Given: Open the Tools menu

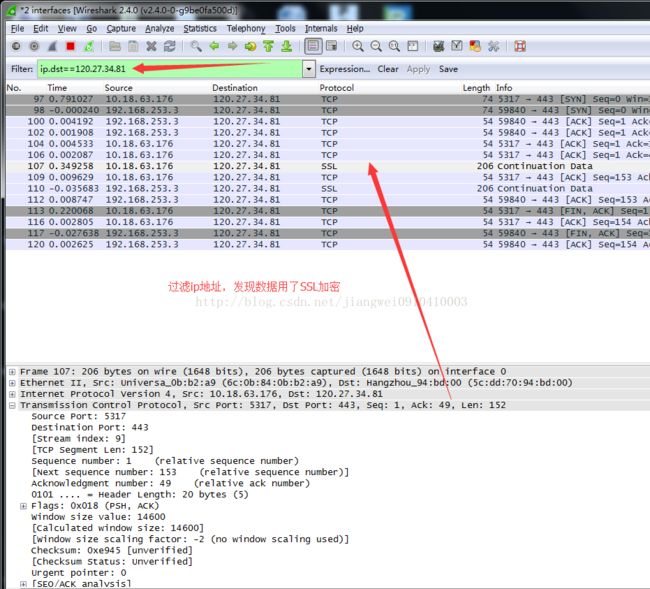Looking at the screenshot, I should [285, 29].
